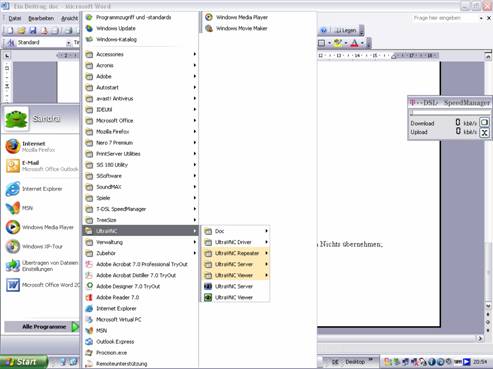This screenshot has height=369, width=493.
Task: Click the Windows Start button
Action: coord(23,362)
